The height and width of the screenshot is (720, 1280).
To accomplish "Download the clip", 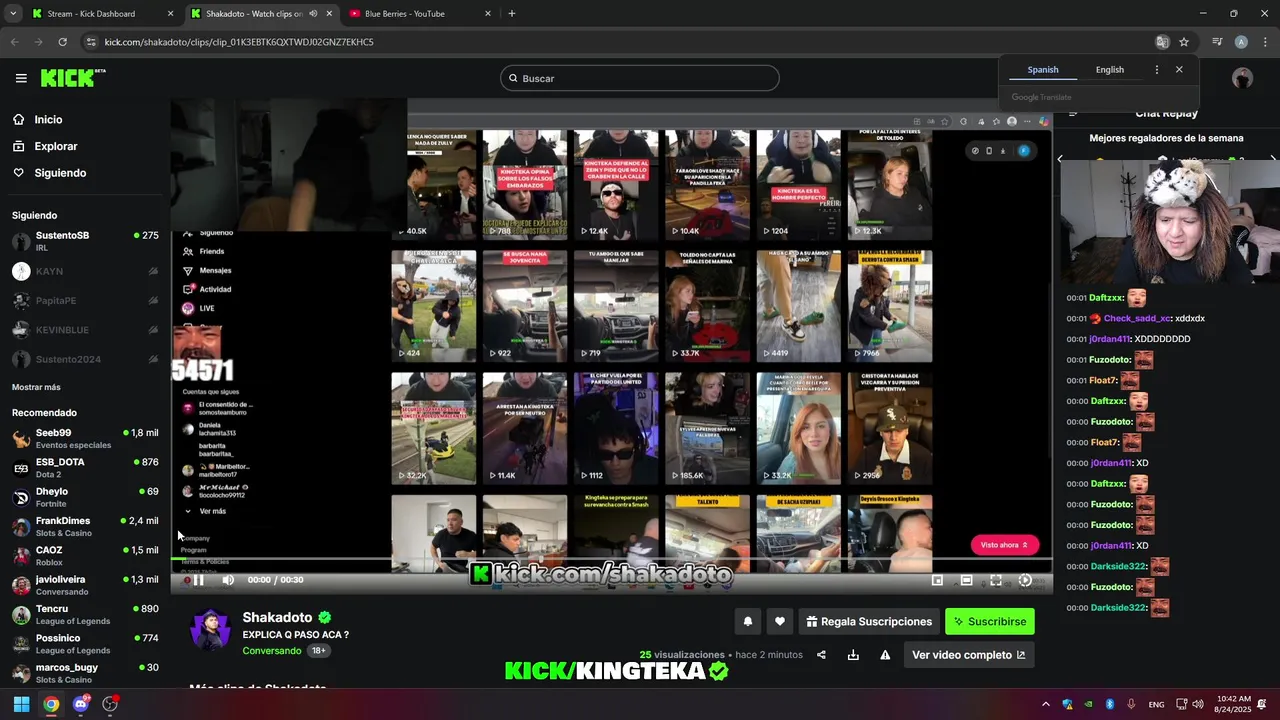I will click(853, 655).
